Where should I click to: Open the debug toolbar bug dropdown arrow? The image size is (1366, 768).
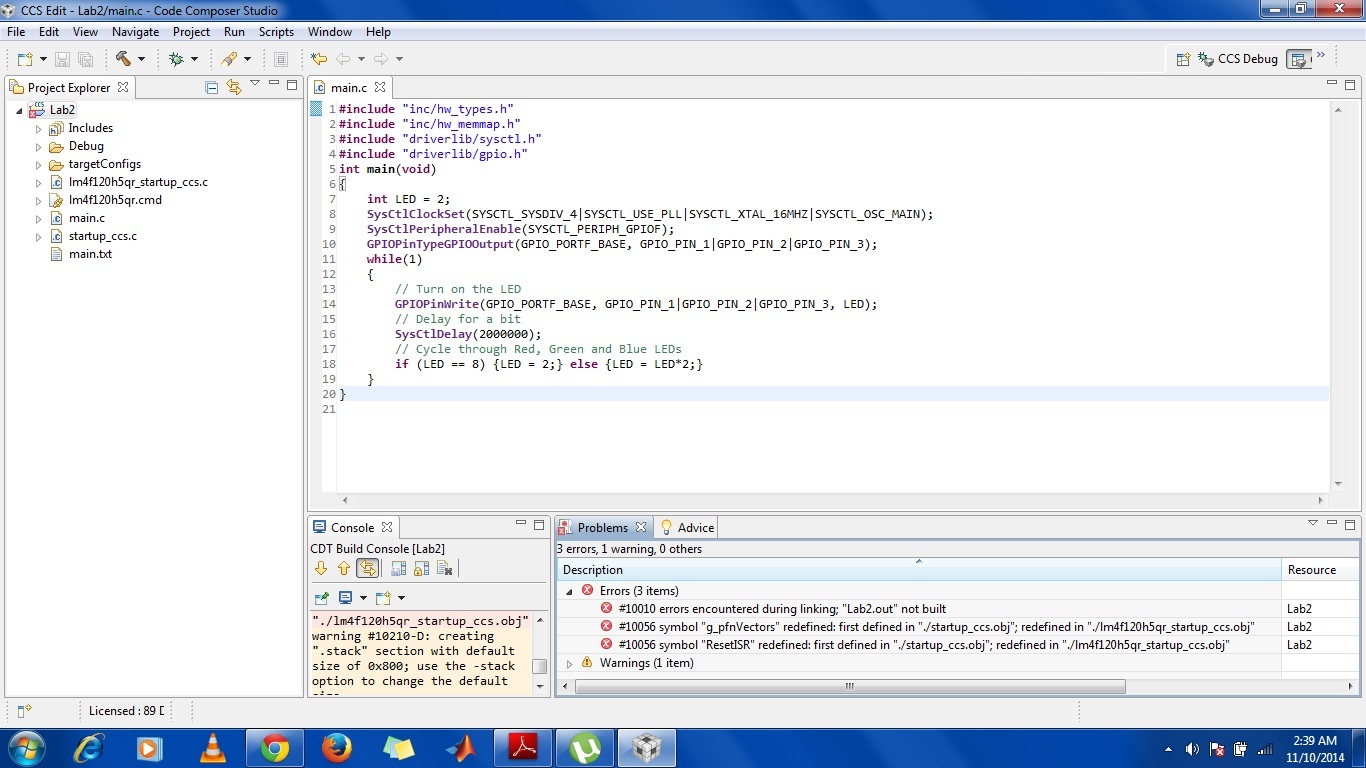pyautogui.click(x=194, y=59)
